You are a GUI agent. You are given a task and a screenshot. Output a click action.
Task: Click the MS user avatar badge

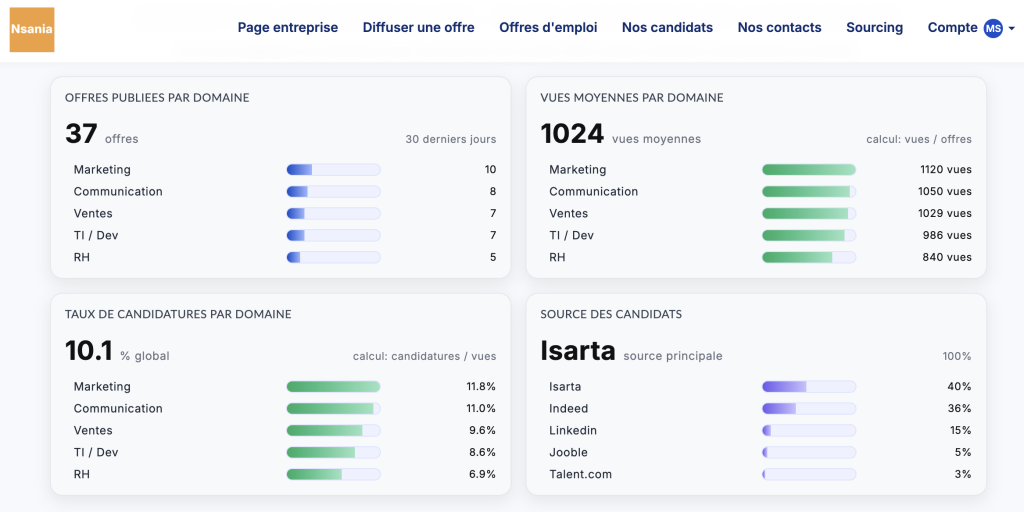click(x=992, y=28)
